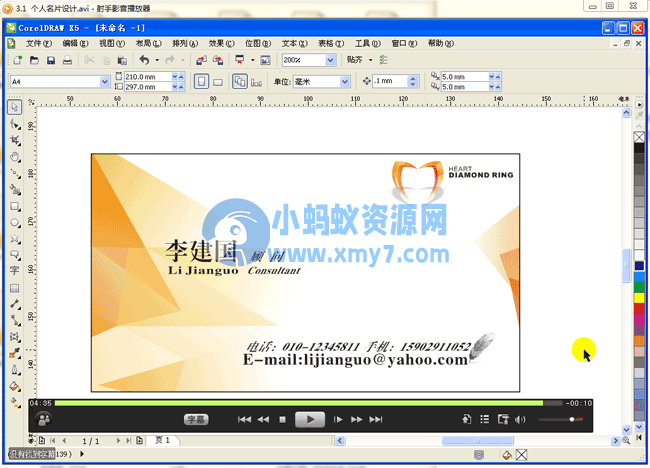Select the Shape edit tool

15,124
